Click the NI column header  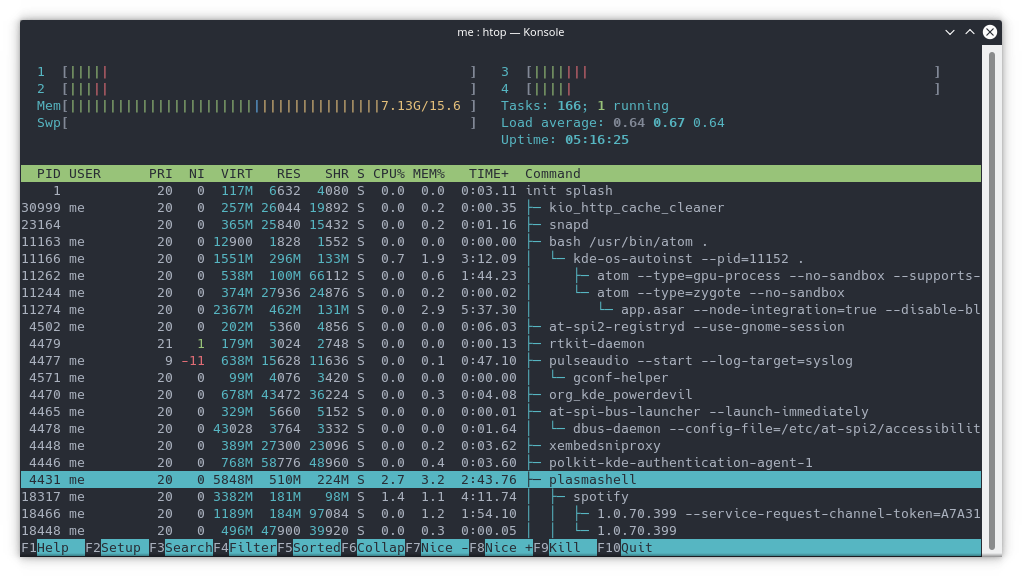pyautogui.click(x=196, y=173)
